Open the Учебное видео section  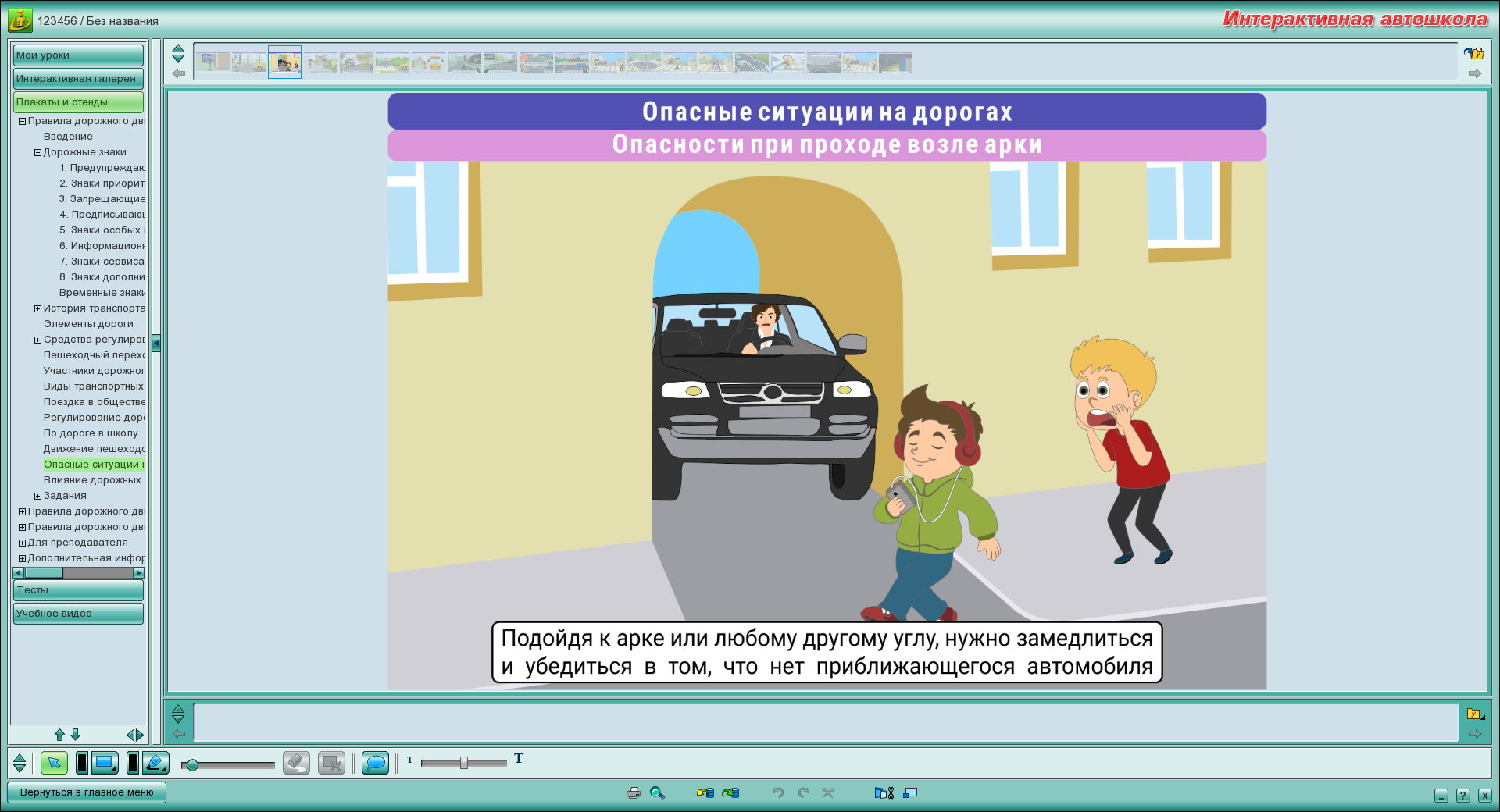[x=78, y=614]
